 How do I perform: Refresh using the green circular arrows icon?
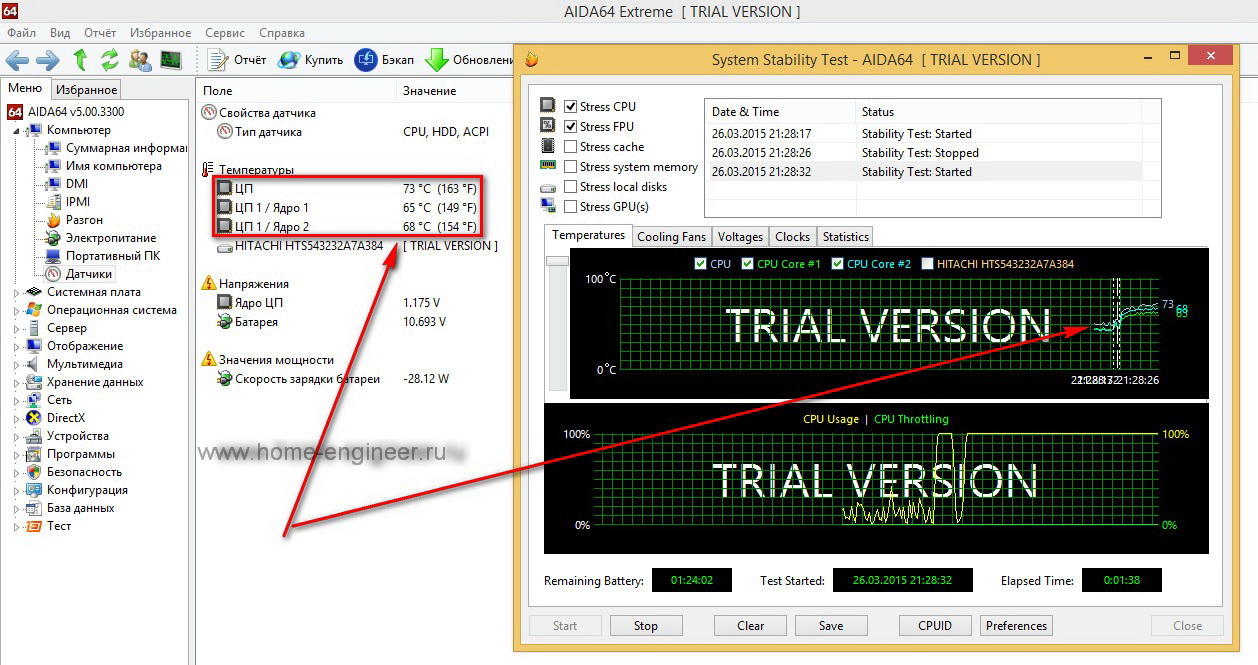[109, 59]
